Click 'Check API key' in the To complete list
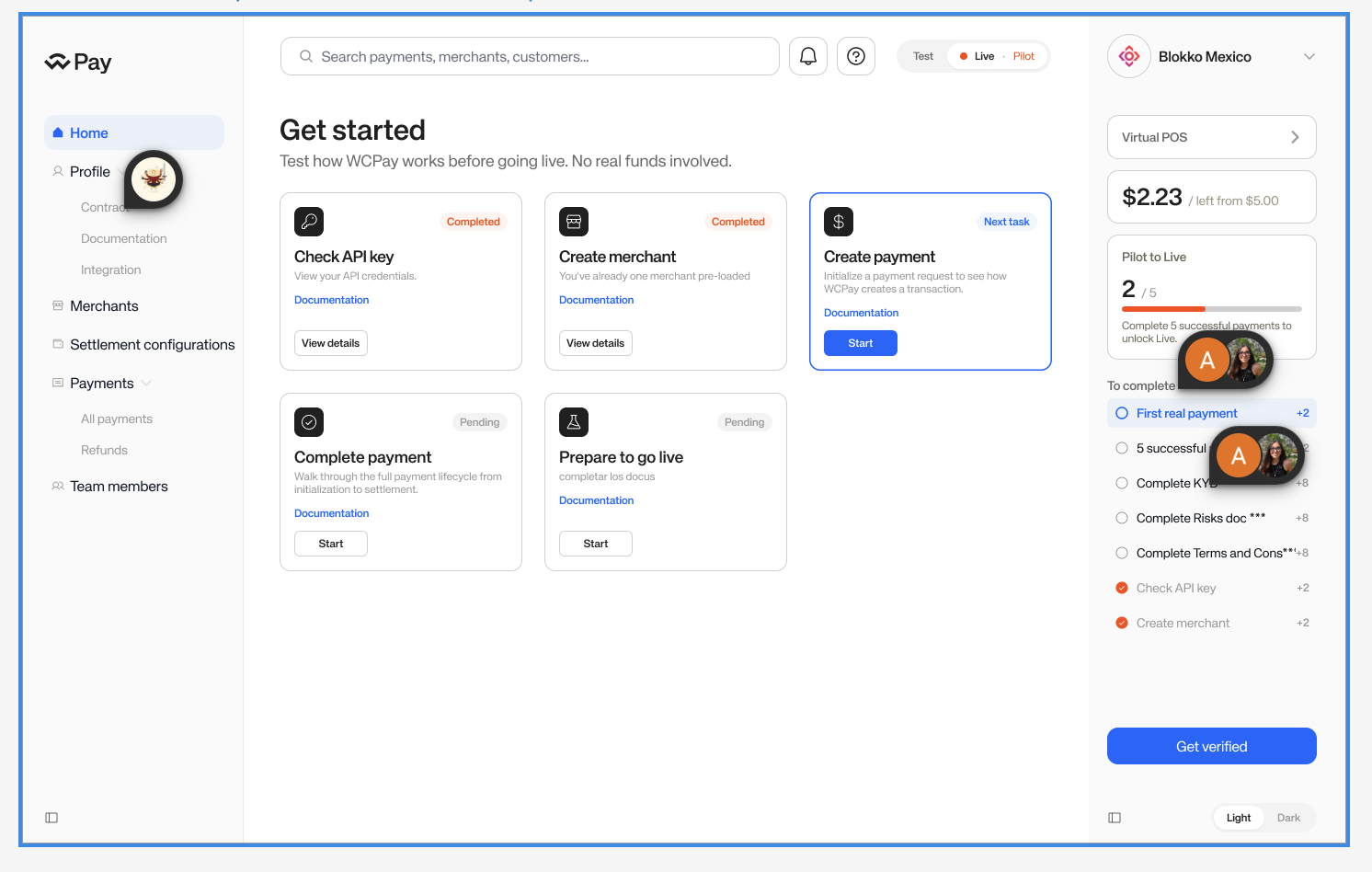This screenshot has width=1372, height=872. [x=1176, y=588]
